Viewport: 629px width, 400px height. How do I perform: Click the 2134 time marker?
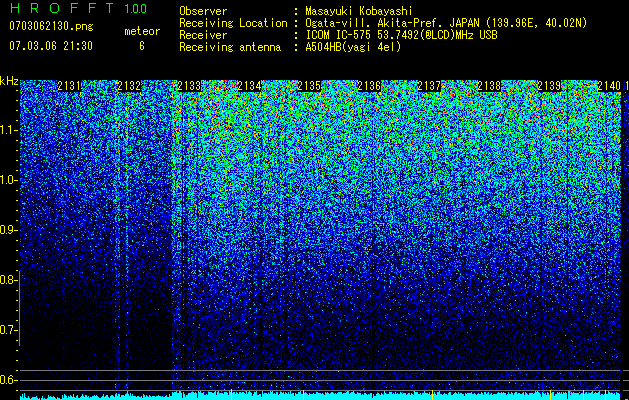tap(249, 86)
